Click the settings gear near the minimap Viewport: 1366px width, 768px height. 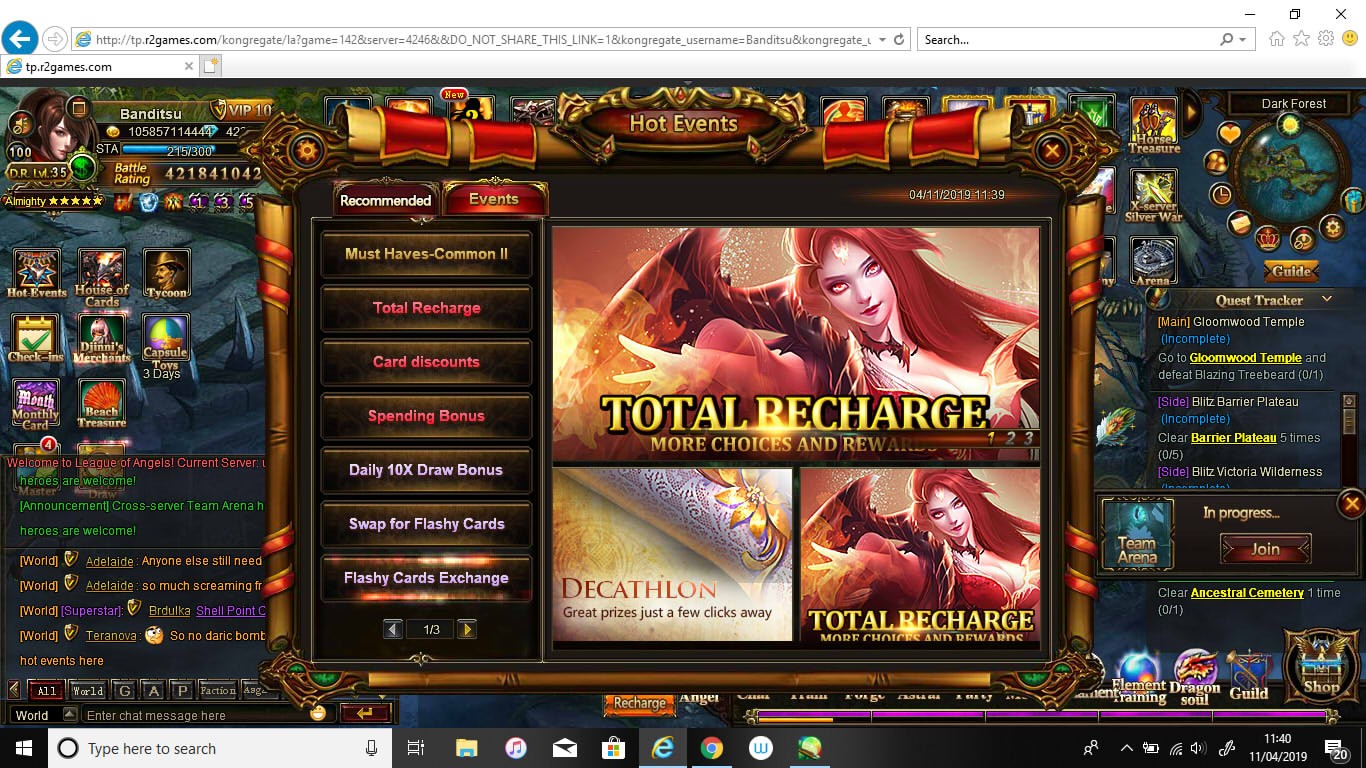[x=1332, y=228]
